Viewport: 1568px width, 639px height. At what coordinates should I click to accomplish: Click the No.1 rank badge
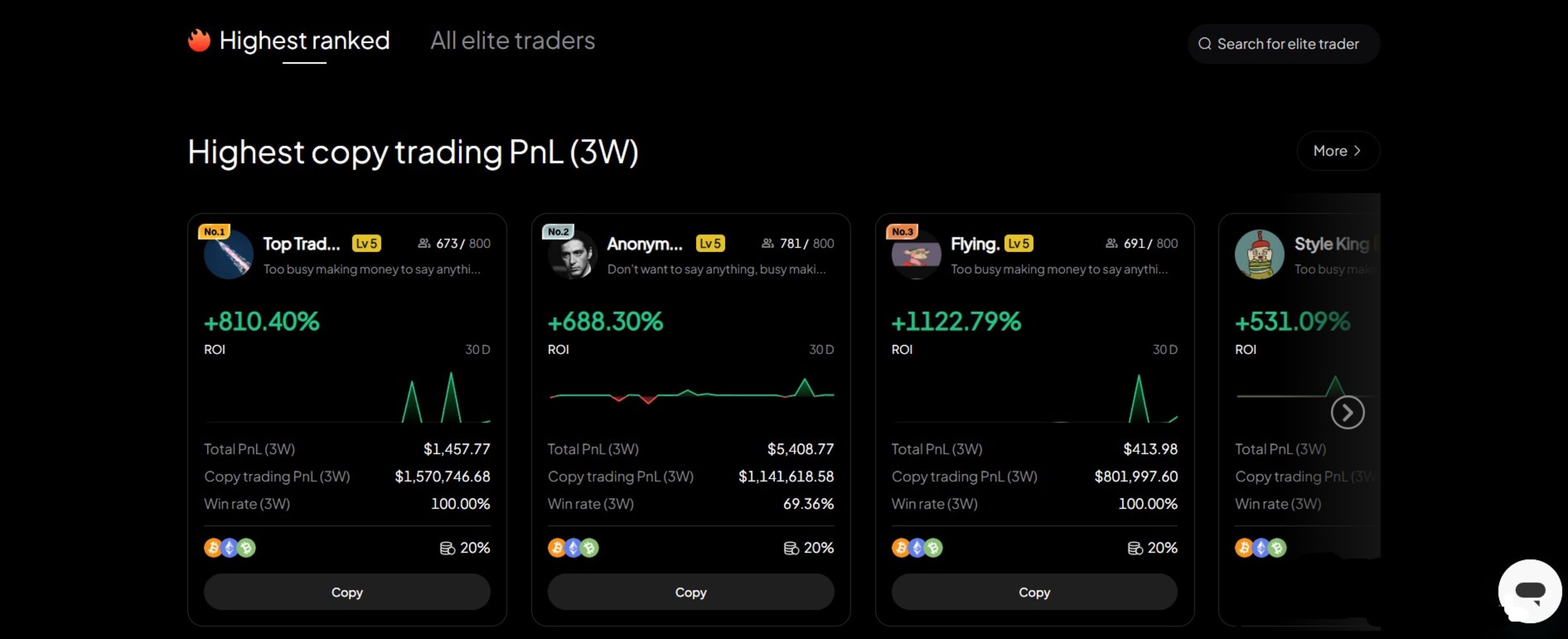[x=214, y=232]
